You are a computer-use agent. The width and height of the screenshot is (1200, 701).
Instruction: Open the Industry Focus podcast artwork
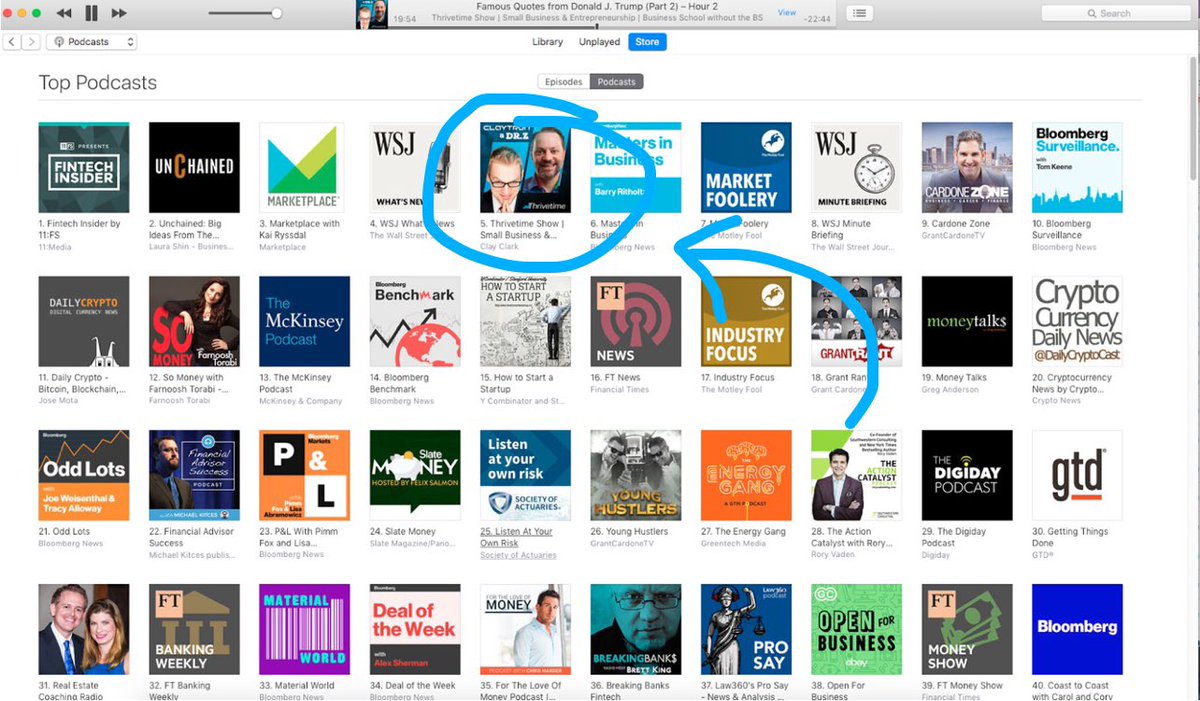(746, 322)
